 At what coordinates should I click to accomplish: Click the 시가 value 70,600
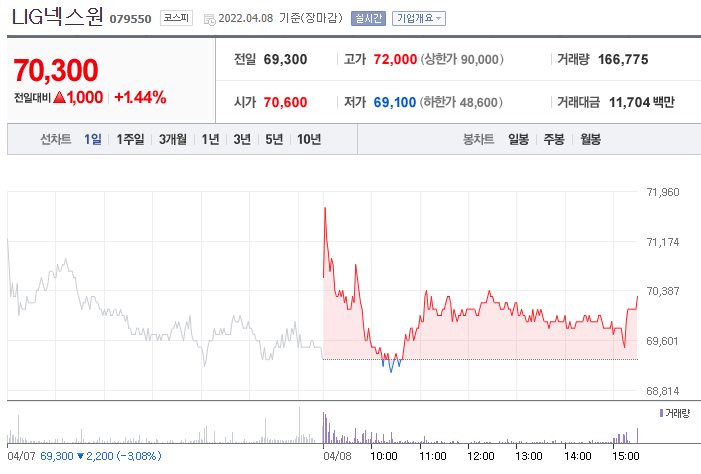click(x=285, y=102)
